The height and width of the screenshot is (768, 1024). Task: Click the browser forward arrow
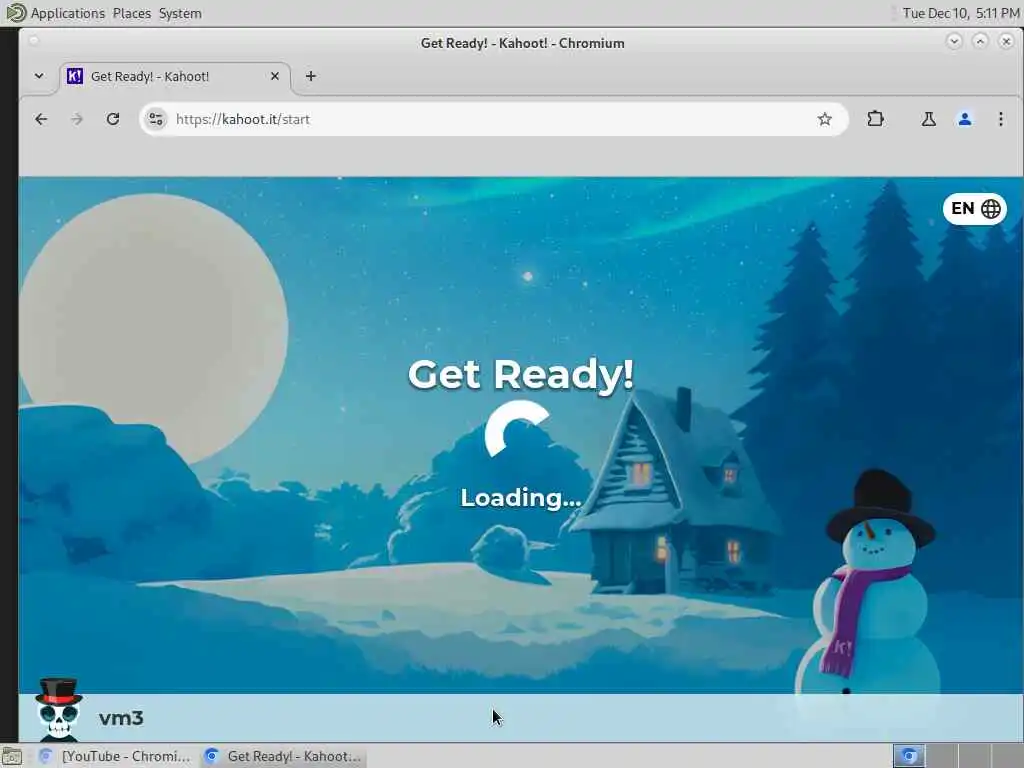coord(77,119)
